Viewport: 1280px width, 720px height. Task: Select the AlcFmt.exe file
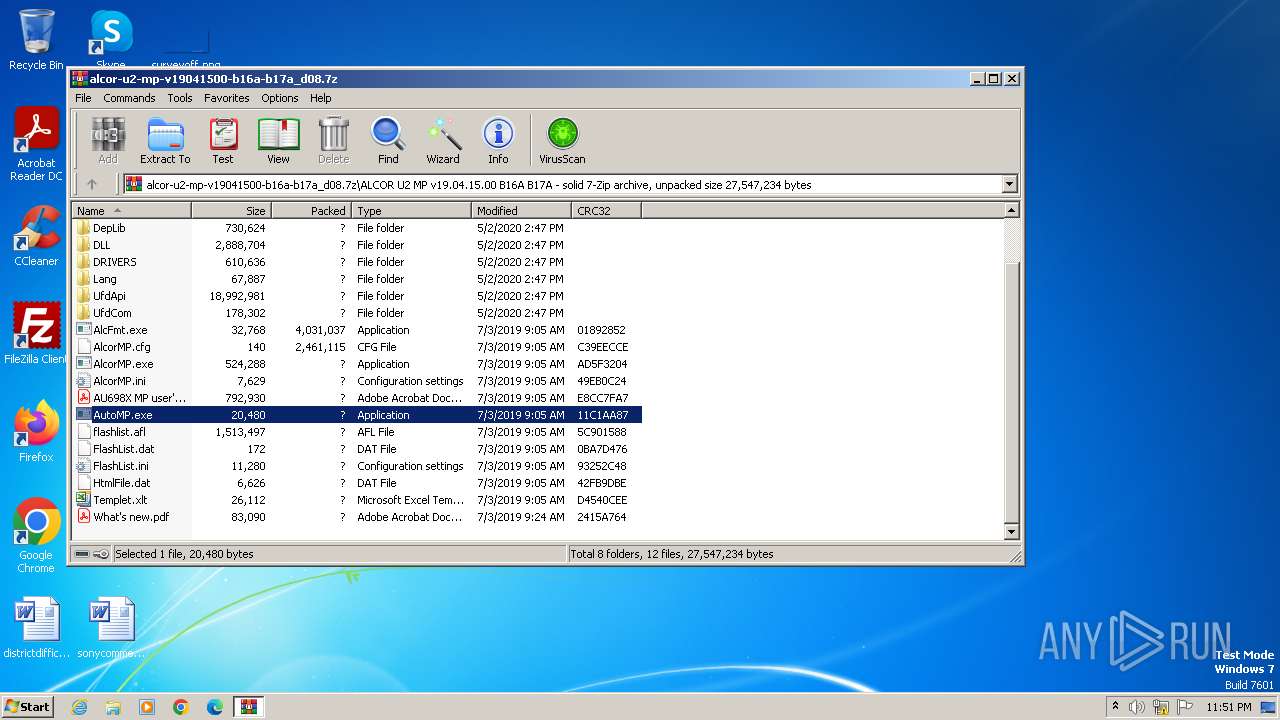(x=120, y=330)
